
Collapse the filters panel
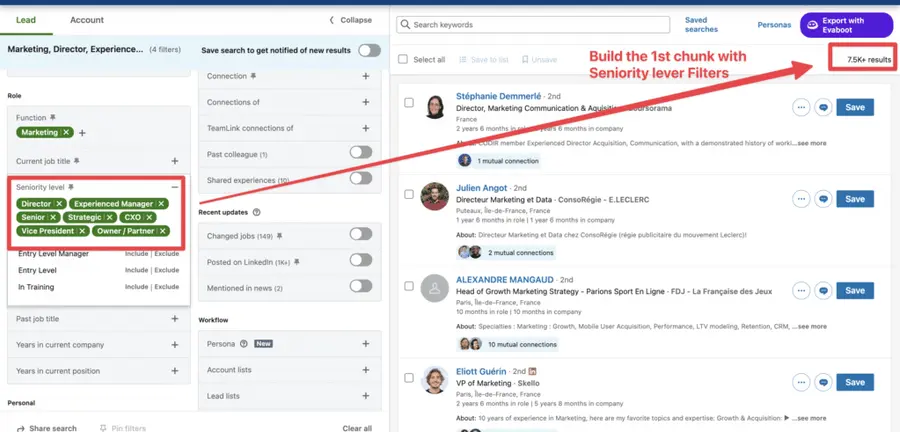click(x=350, y=20)
